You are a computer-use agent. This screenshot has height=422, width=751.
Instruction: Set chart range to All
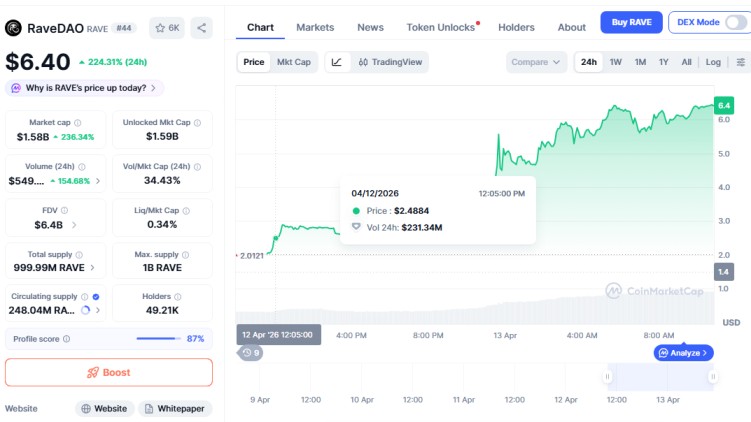tap(686, 62)
